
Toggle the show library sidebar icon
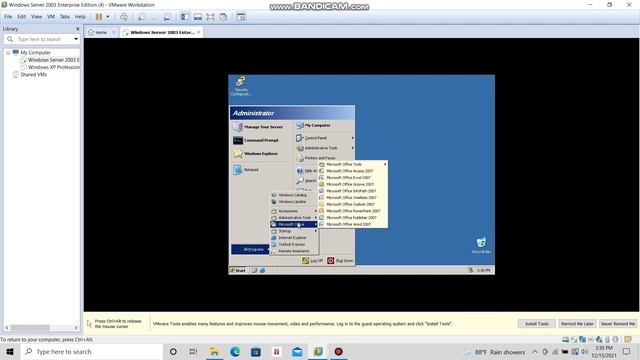point(185,17)
